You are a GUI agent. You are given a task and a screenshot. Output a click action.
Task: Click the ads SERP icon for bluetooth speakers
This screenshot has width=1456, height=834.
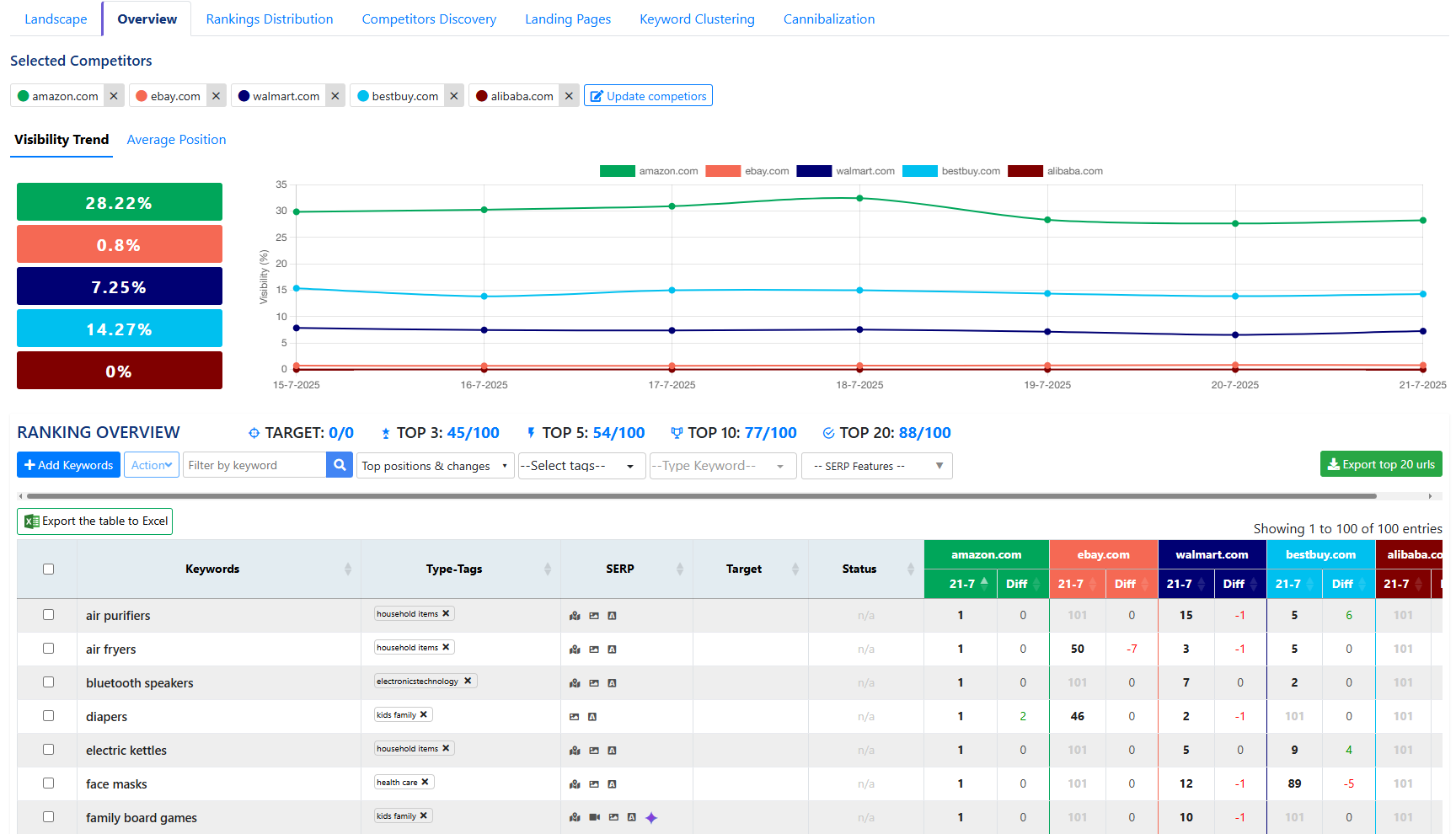[613, 683]
